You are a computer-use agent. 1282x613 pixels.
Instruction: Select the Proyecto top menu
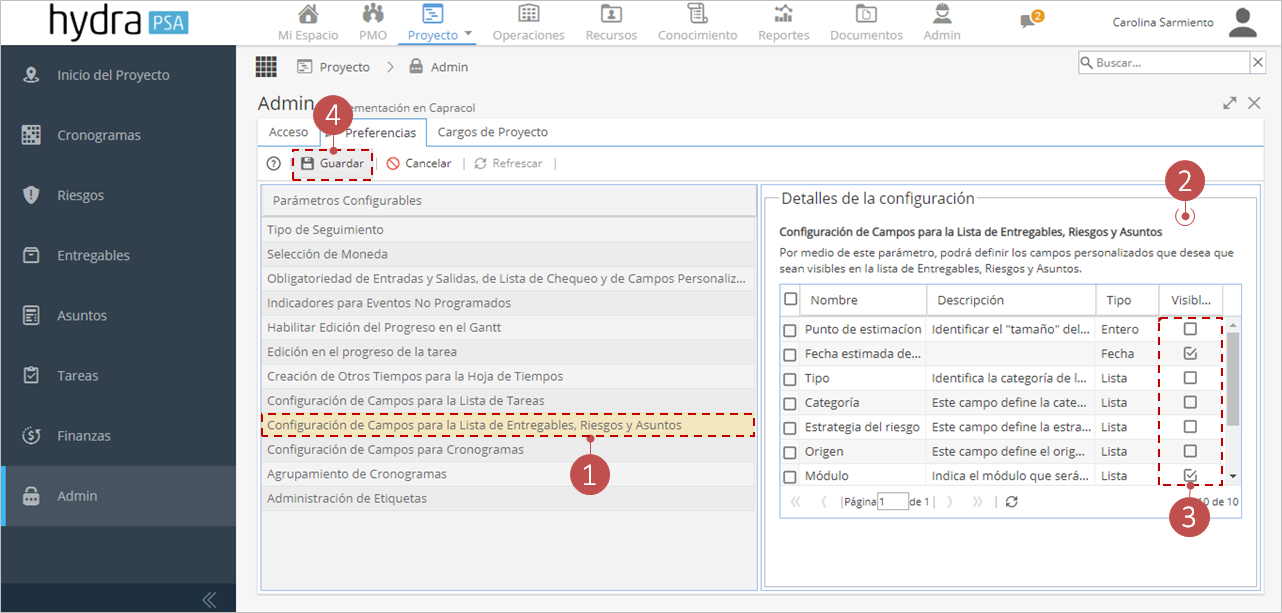(x=432, y=23)
